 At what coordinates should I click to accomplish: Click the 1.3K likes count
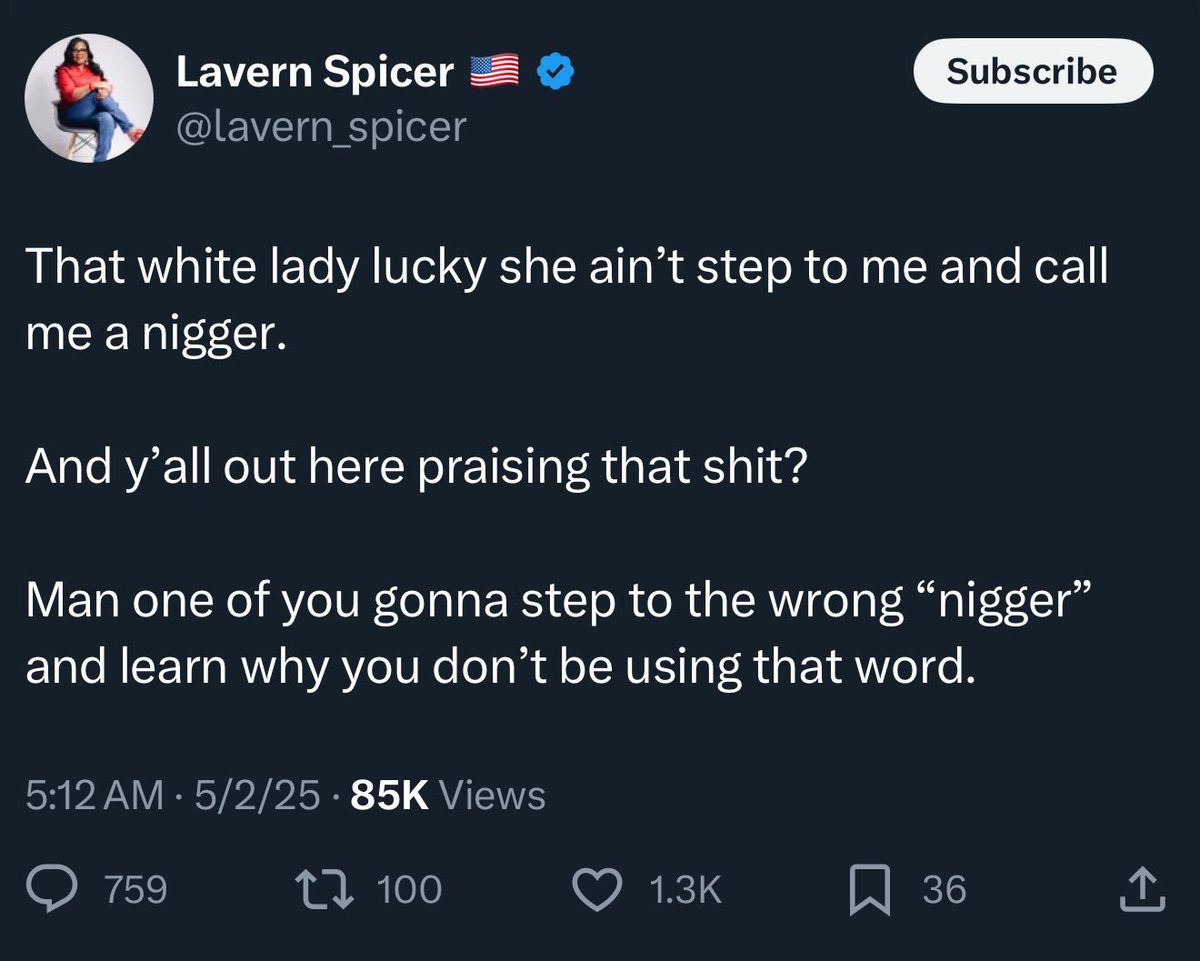tap(685, 889)
